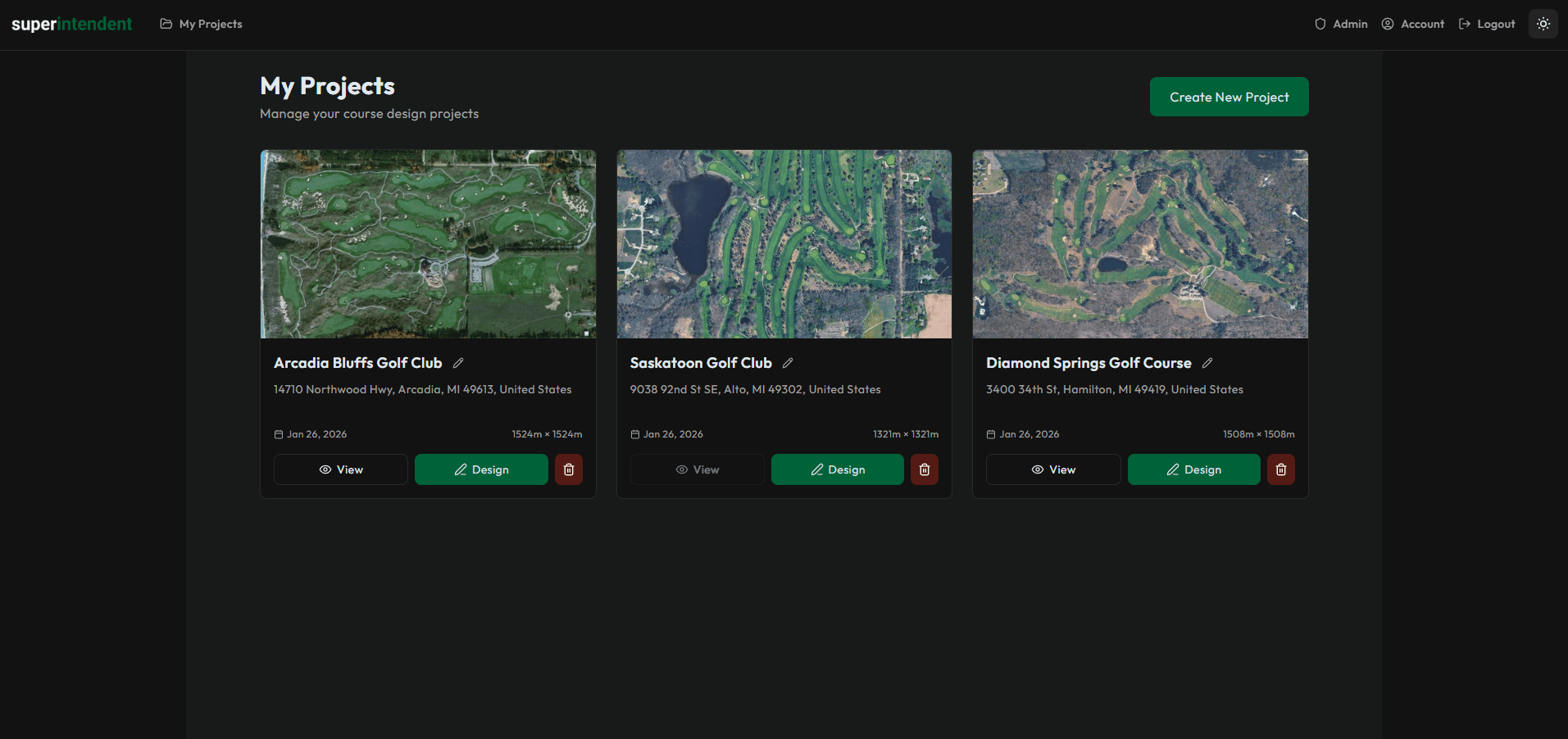Screen dimensions: 1568x739
Task: Click the superintendent logo
Action: [72, 24]
